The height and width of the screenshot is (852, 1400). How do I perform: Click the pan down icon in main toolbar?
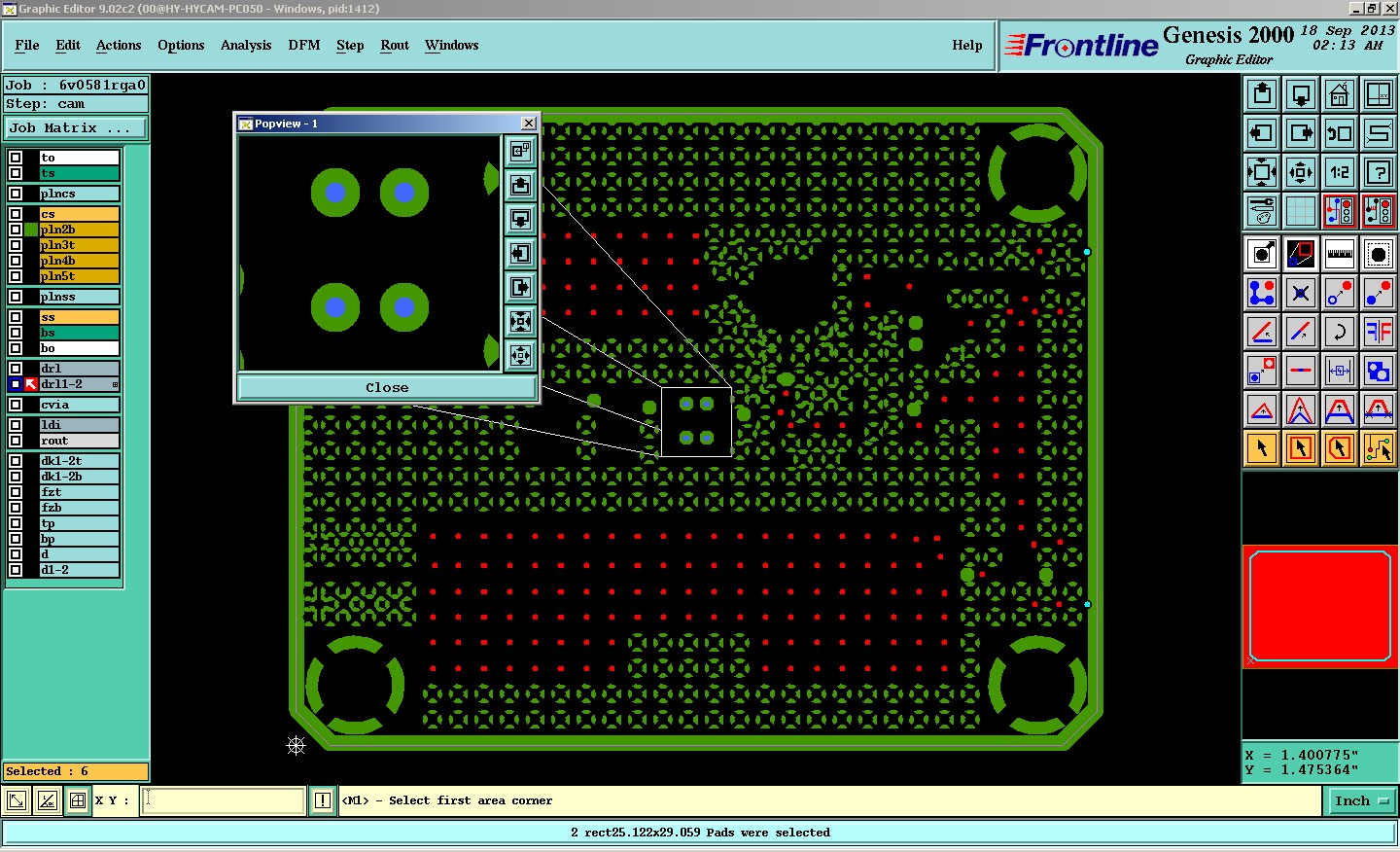point(1301,94)
